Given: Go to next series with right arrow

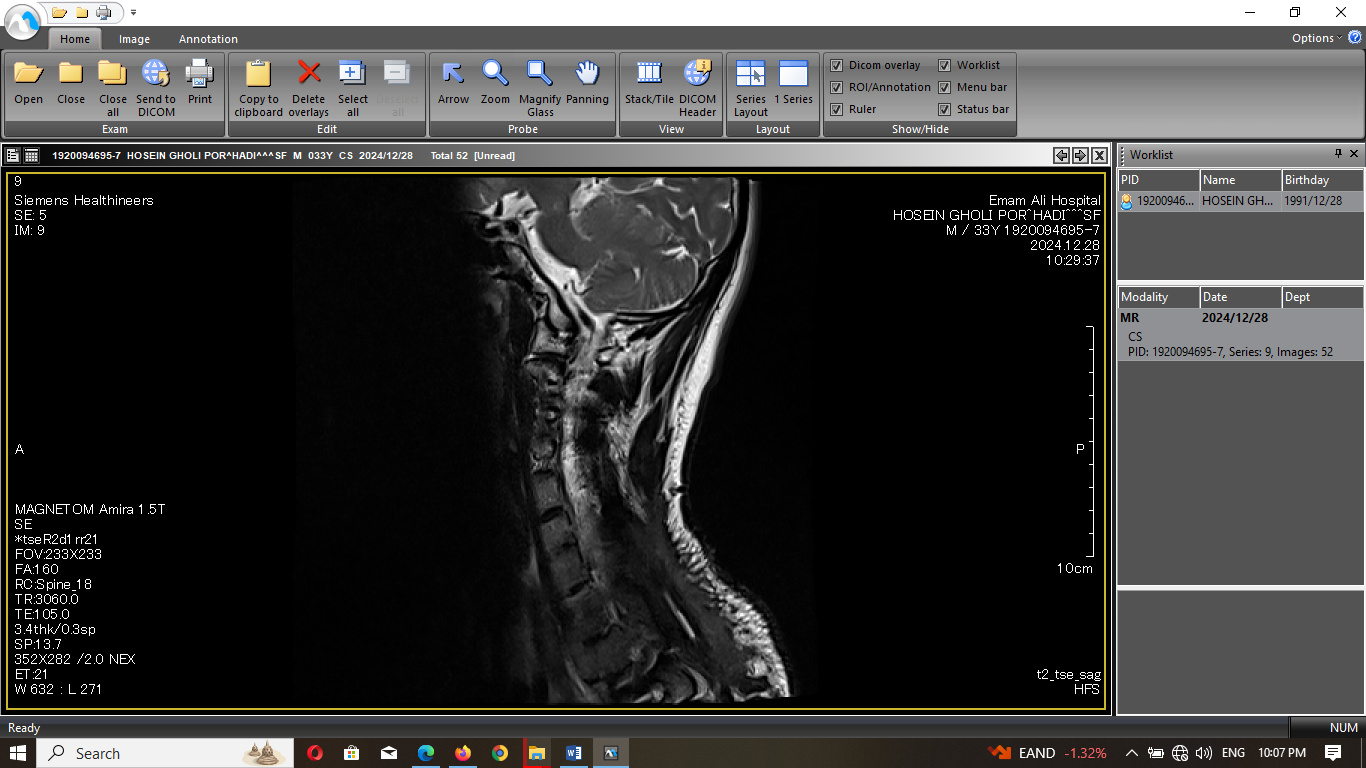Looking at the screenshot, I should click(1080, 155).
